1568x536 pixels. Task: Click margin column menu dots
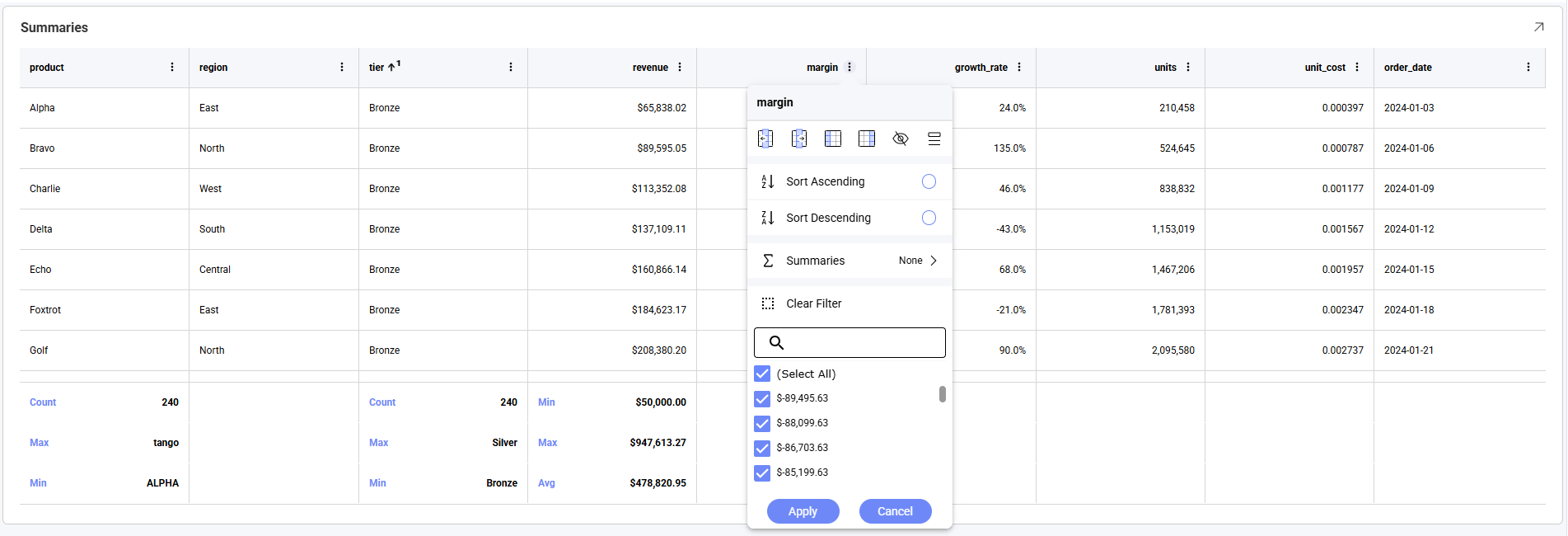click(x=850, y=68)
